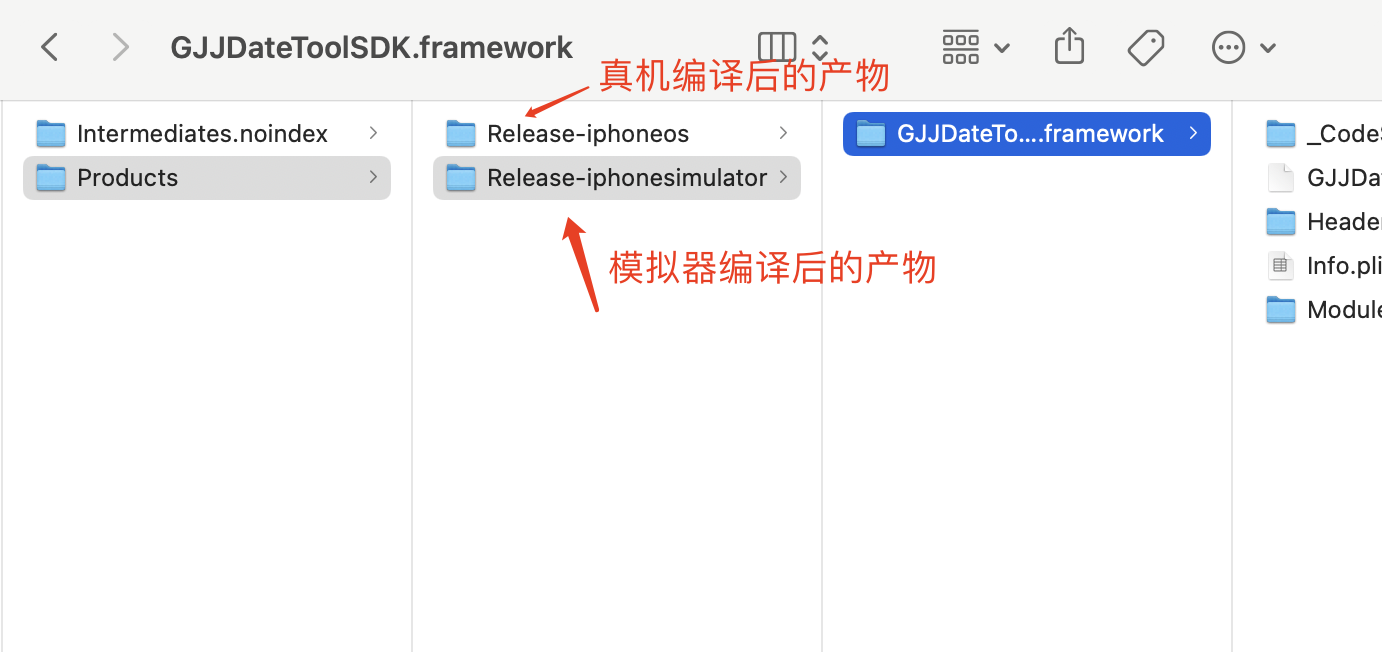Open the grouping options dropdown
1382x652 pixels.
(976, 47)
